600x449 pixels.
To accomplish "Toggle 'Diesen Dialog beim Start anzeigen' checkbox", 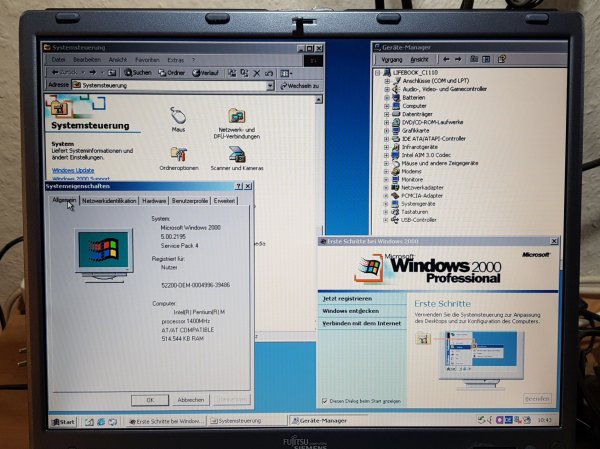I will point(325,401).
